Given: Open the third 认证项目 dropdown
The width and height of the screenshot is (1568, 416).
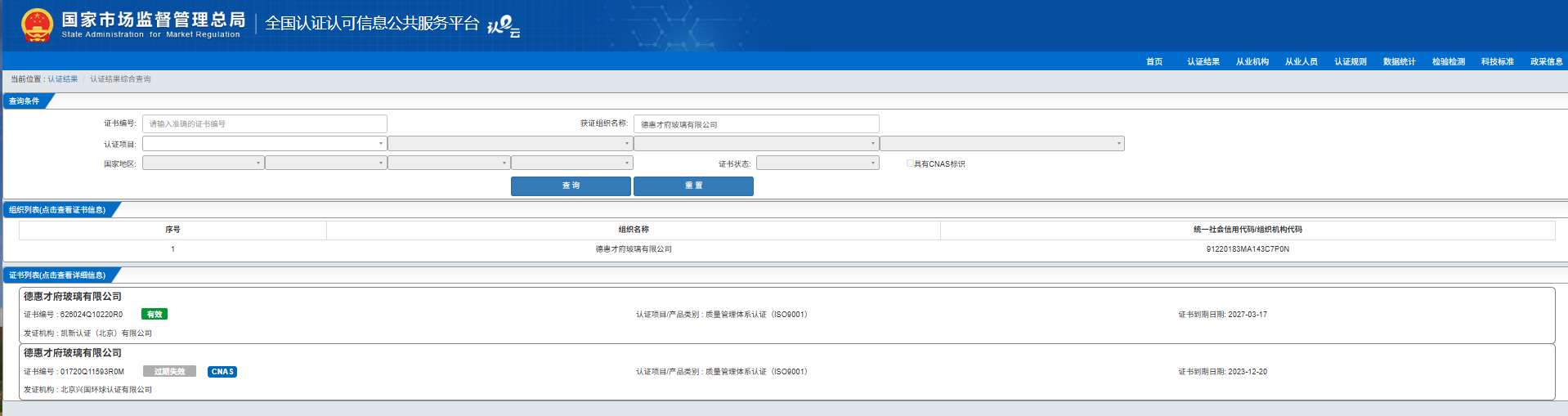Looking at the screenshot, I should click(x=756, y=144).
